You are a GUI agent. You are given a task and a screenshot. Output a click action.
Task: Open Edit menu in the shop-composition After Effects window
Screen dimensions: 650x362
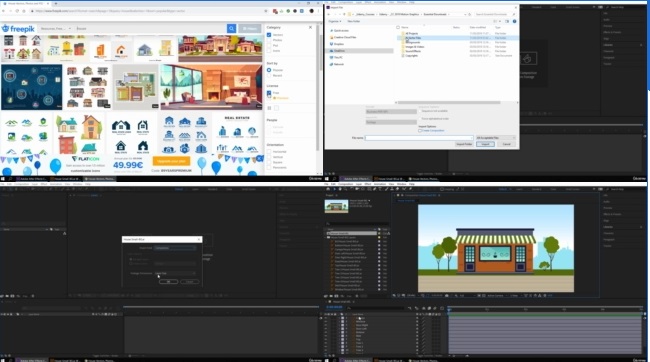[333, 184]
